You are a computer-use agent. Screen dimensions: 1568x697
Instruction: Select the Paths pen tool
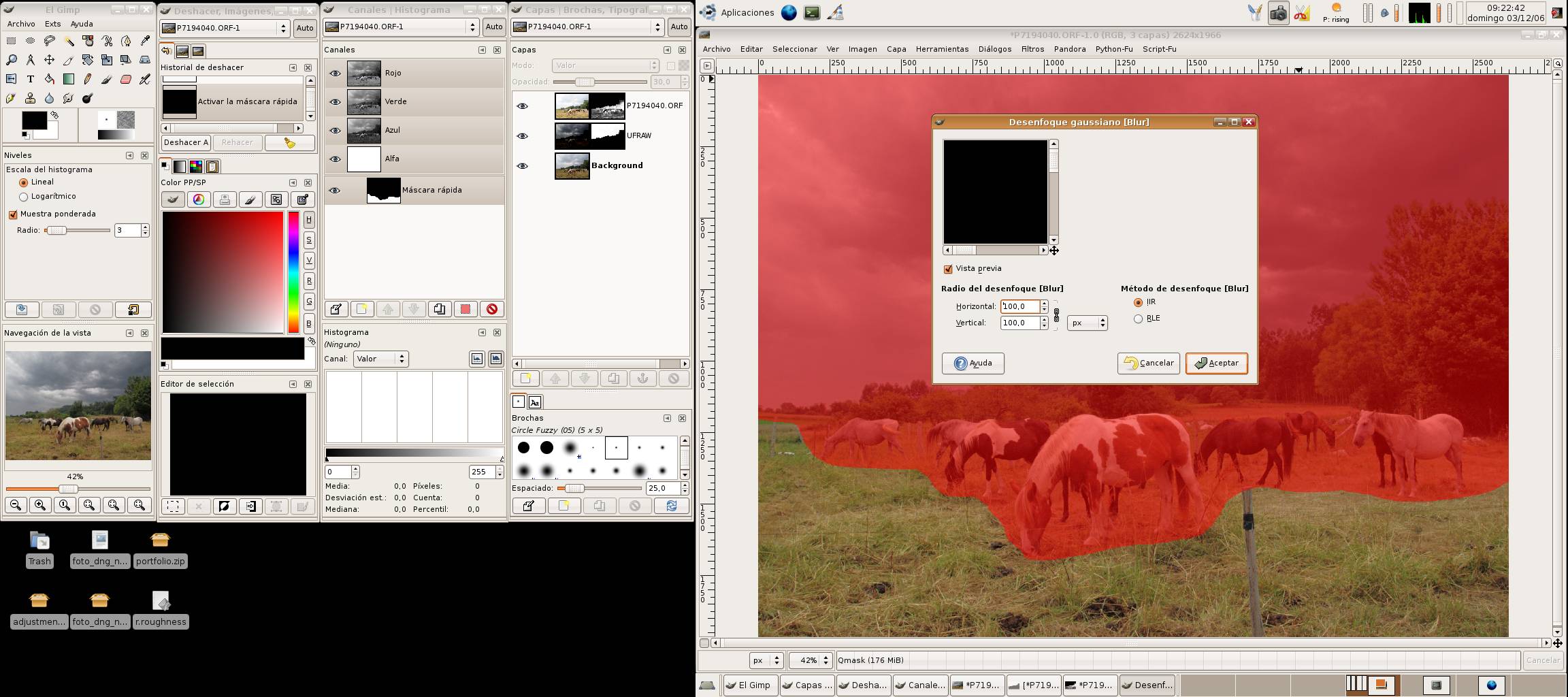126,41
